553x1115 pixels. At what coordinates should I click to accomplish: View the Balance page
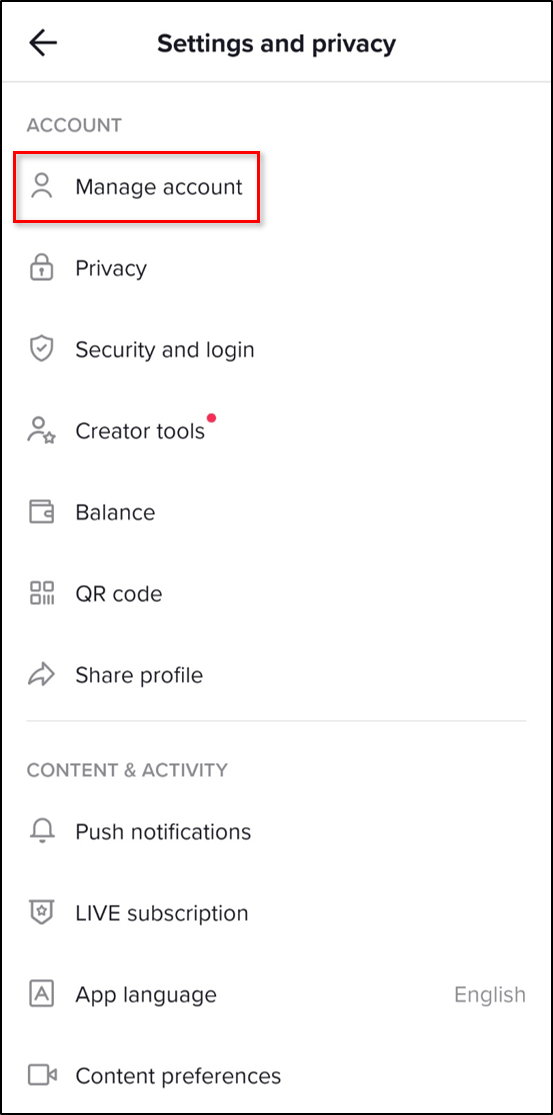point(276,512)
